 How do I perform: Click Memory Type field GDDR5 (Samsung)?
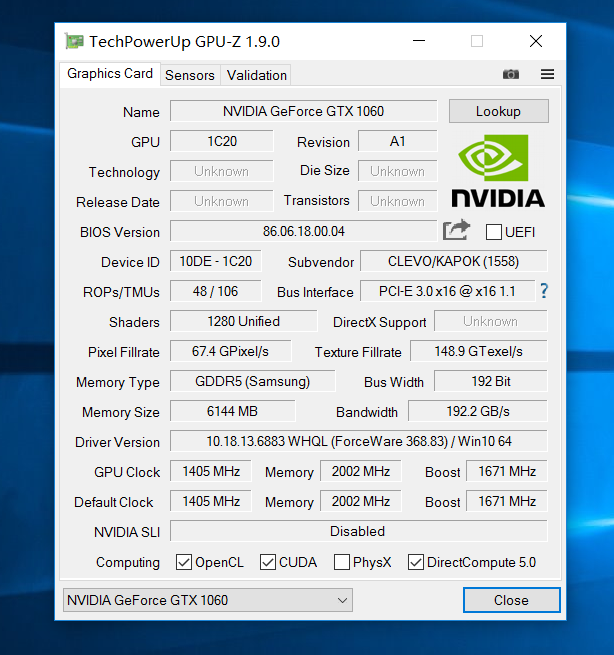click(253, 381)
